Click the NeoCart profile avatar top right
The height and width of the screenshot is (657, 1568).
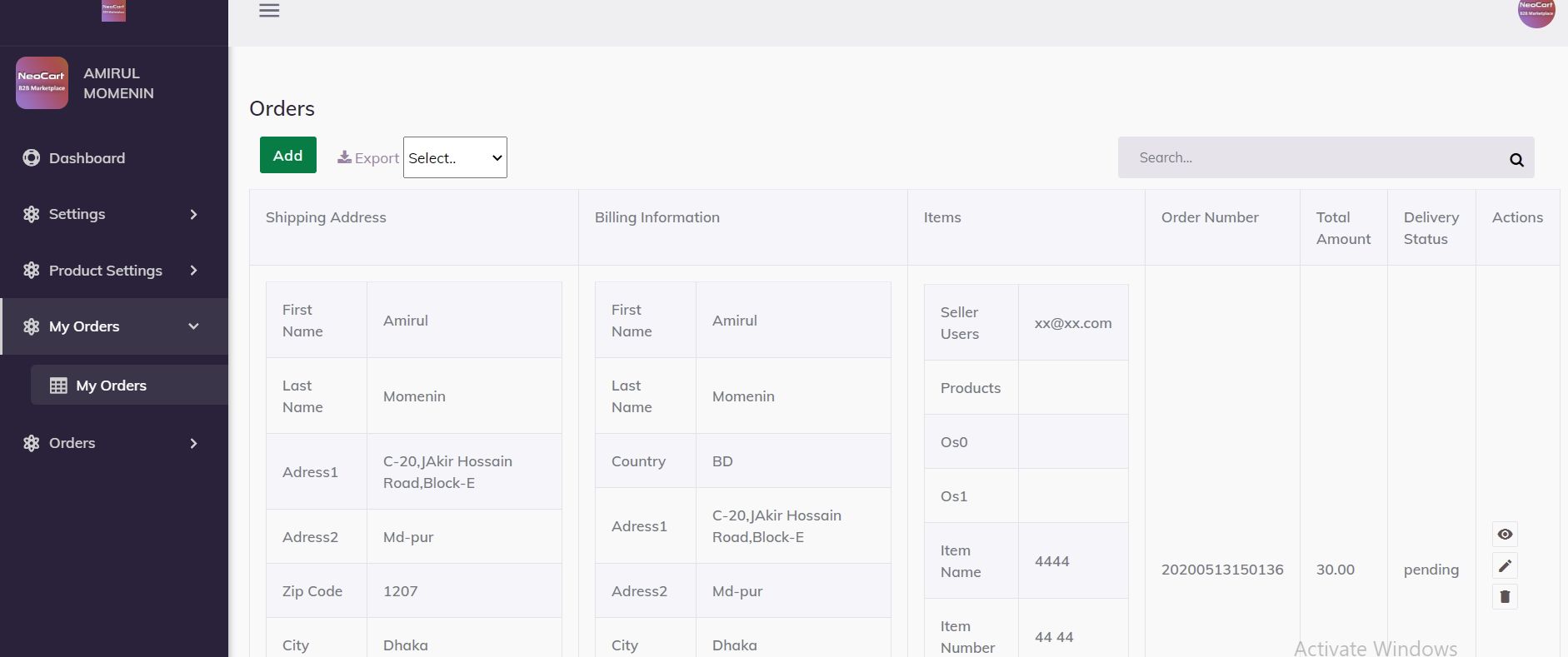tap(1536, 12)
